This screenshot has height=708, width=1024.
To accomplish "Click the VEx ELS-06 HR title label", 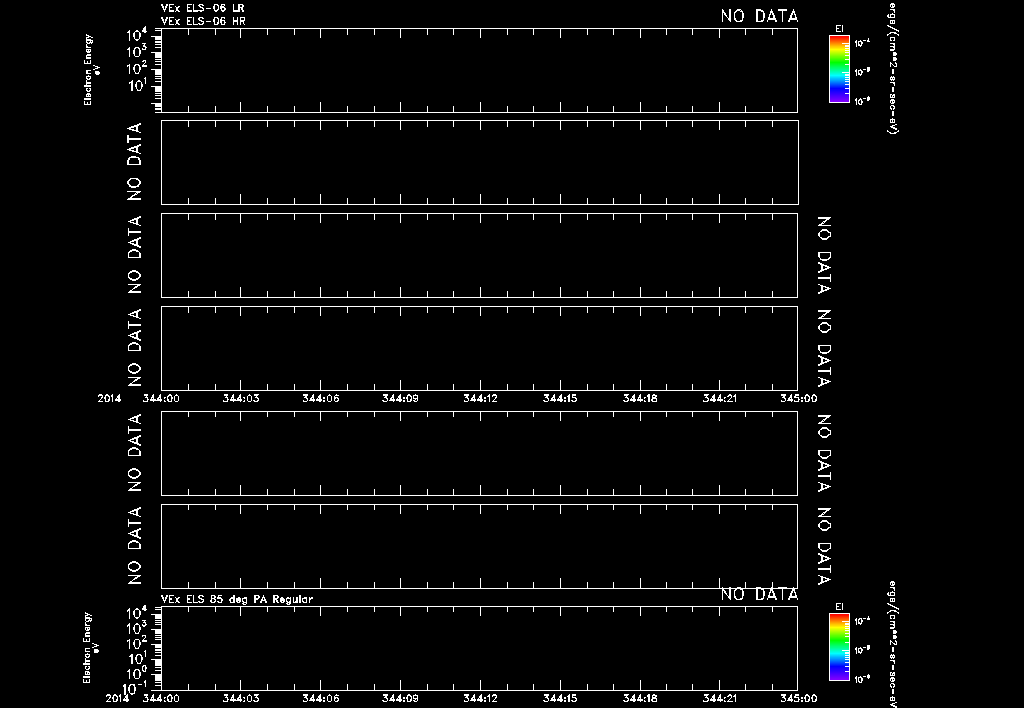I will click(203, 22).
